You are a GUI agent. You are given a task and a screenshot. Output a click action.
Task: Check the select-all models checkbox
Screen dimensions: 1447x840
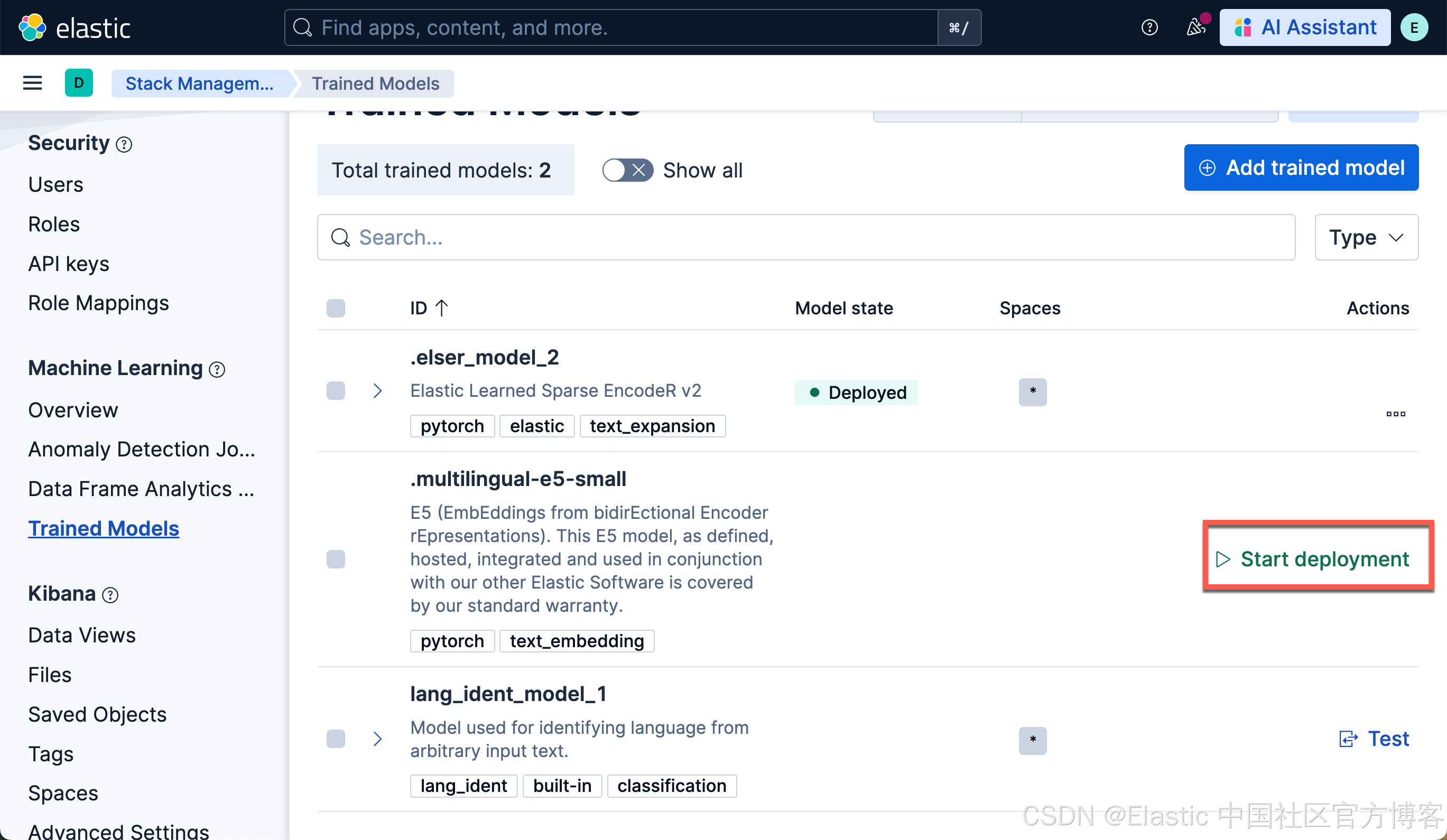pos(336,309)
